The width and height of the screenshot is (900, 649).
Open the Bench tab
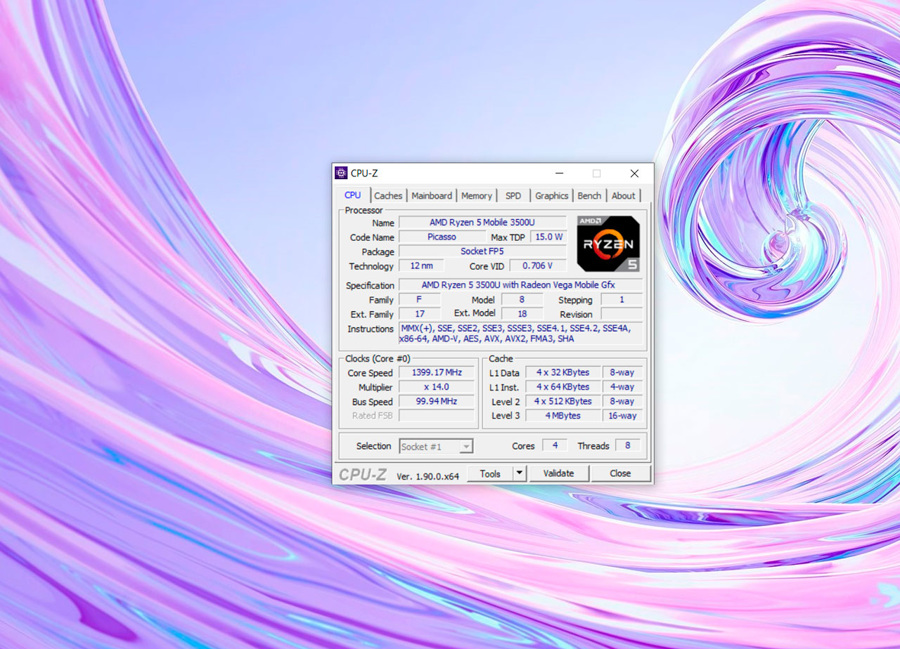coord(589,196)
